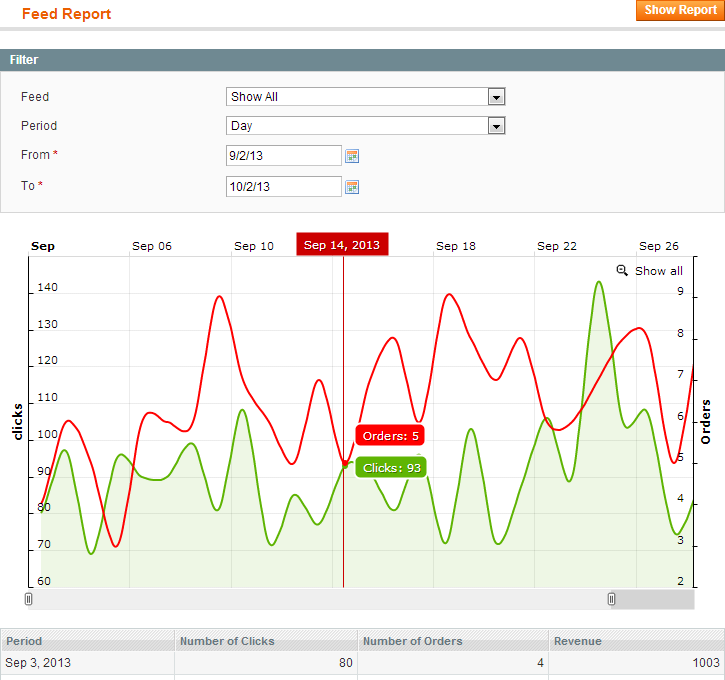This screenshot has height=680, width=725.
Task: Expand the Period dropdown arrow
Action: (x=496, y=126)
